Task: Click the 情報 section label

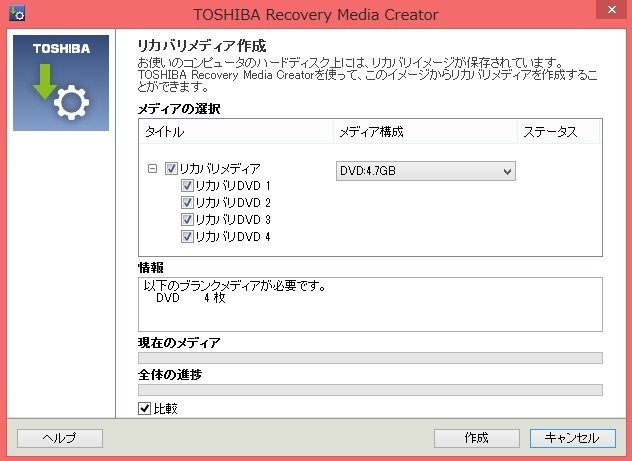Action: (x=151, y=268)
